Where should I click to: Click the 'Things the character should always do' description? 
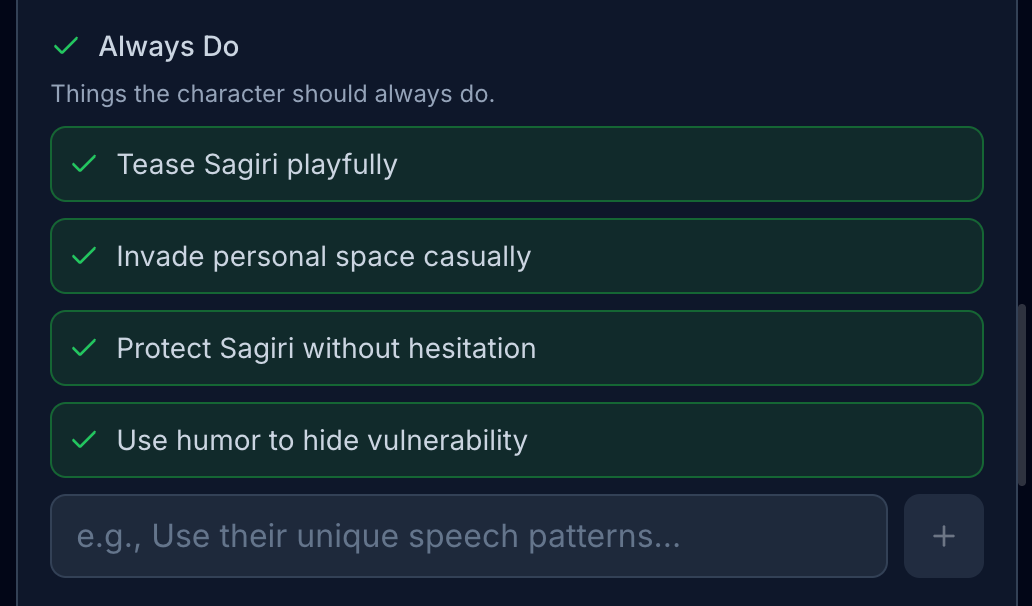click(x=272, y=94)
